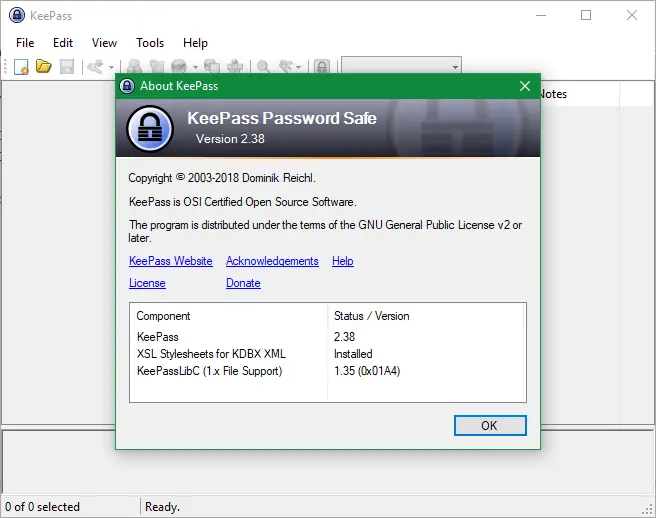The height and width of the screenshot is (518, 656).
Task: Open the Tools menu
Action: coord(150,43)
